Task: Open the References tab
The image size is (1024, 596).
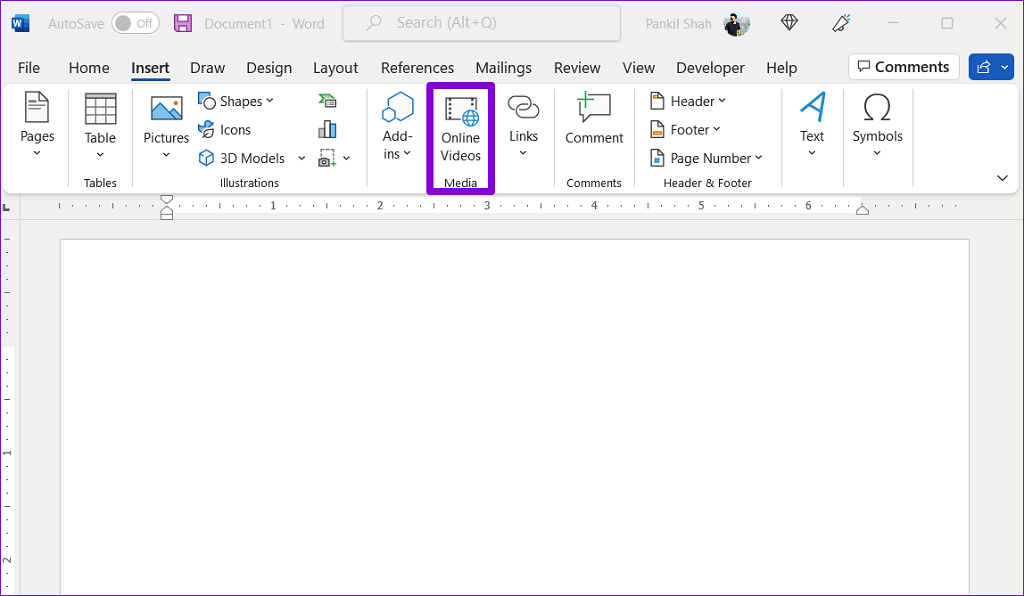Action: [x=417, y=68]
